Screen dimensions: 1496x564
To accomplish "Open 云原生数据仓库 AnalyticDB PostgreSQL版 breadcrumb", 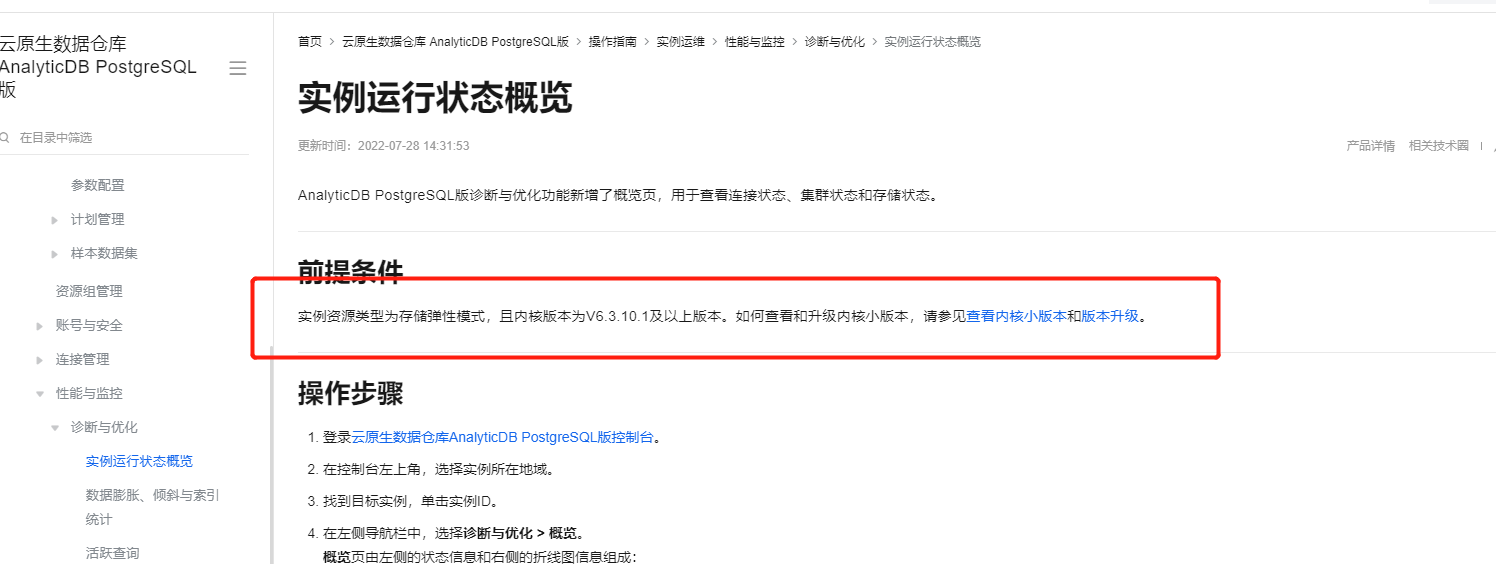I will coord(456,42).
